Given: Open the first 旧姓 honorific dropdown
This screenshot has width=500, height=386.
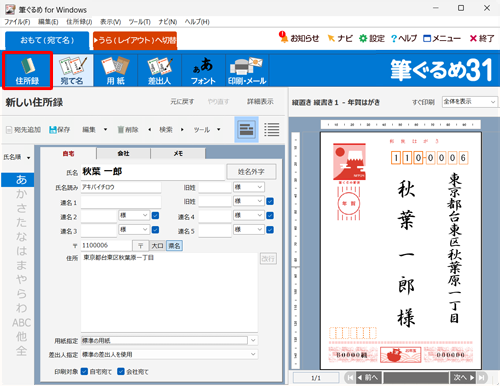Looking at the screenshot, I should [x=249, y=187].
